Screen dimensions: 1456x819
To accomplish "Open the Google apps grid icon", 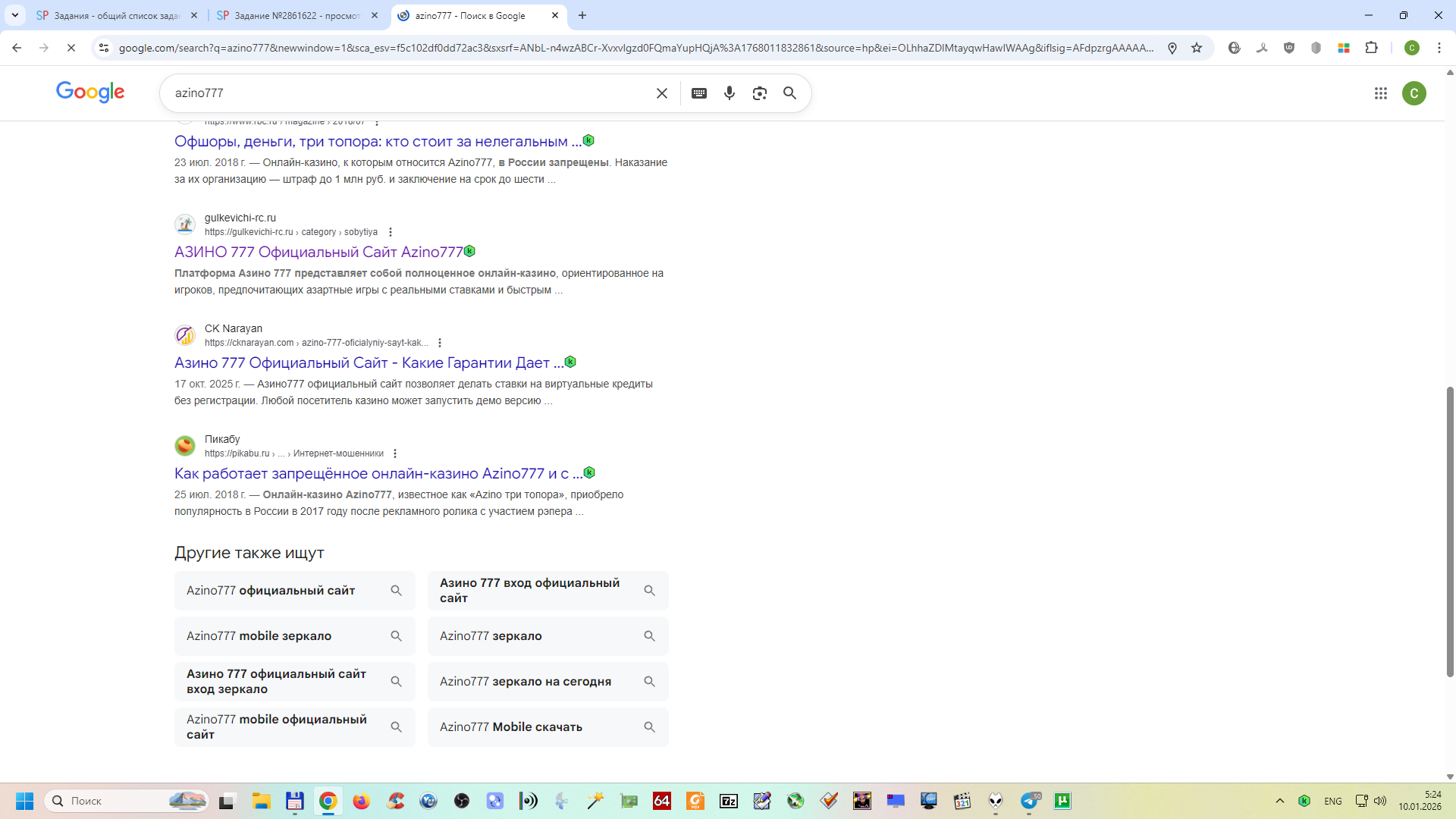I will (1380, 93).
